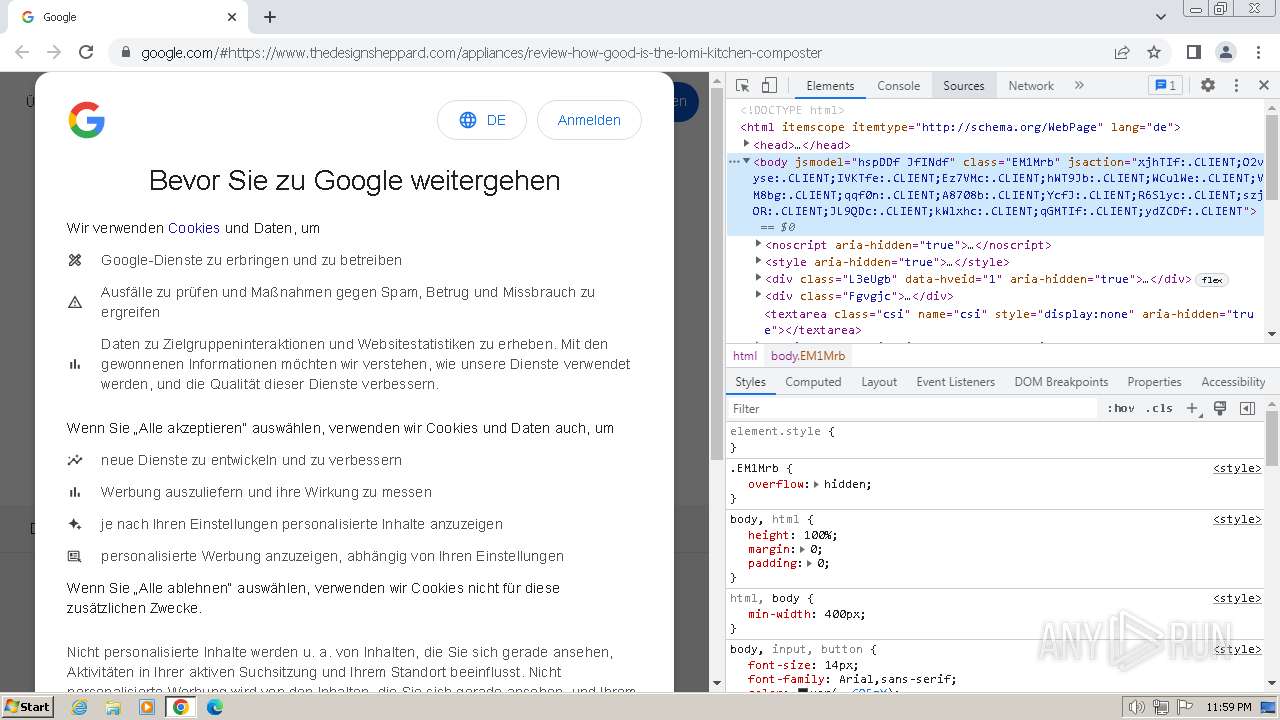Viewport: 1280px width, 720px height.
Task: Open the ellipsis actions beside body node
Action: pos(734,161)
